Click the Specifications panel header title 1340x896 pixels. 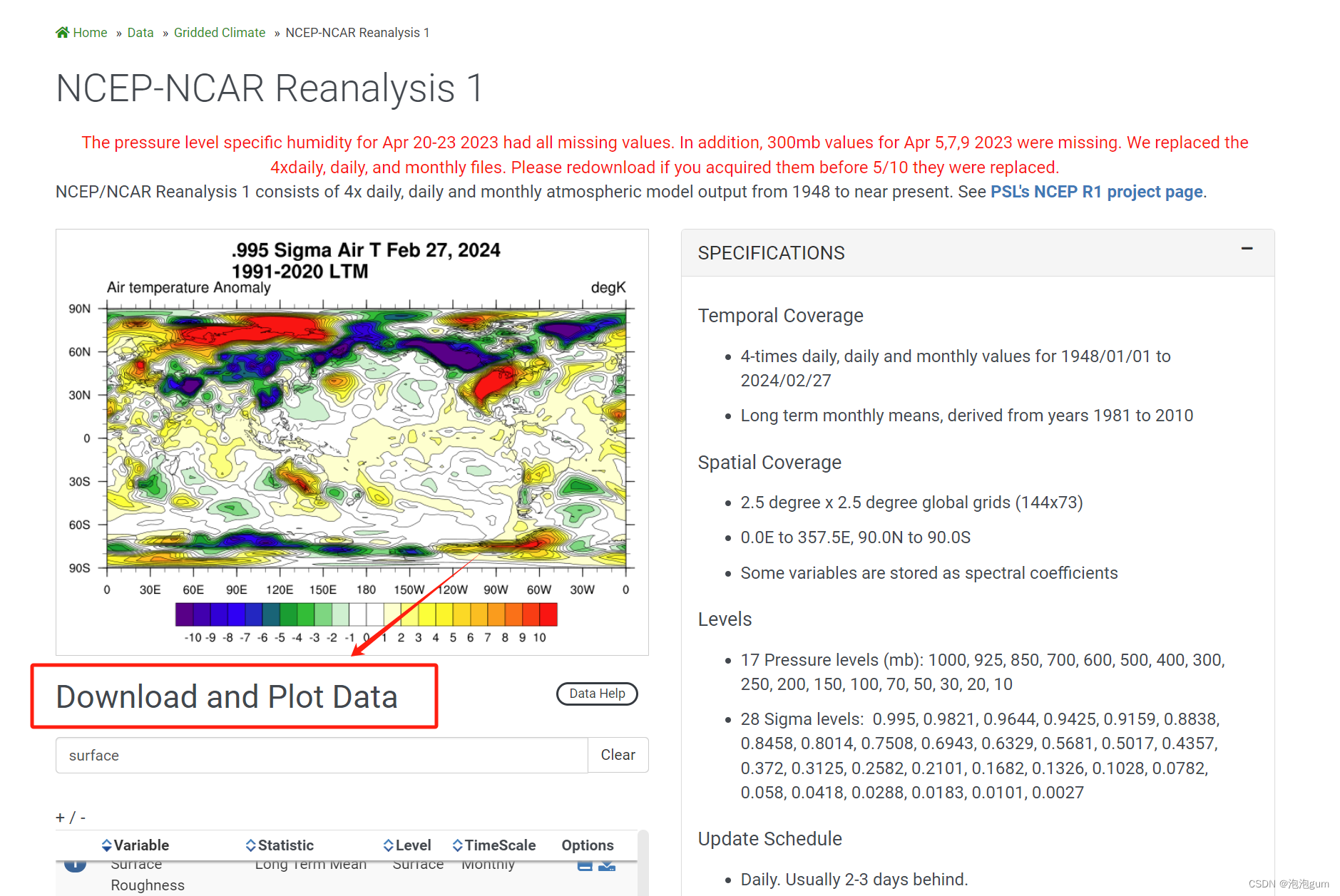771,253
